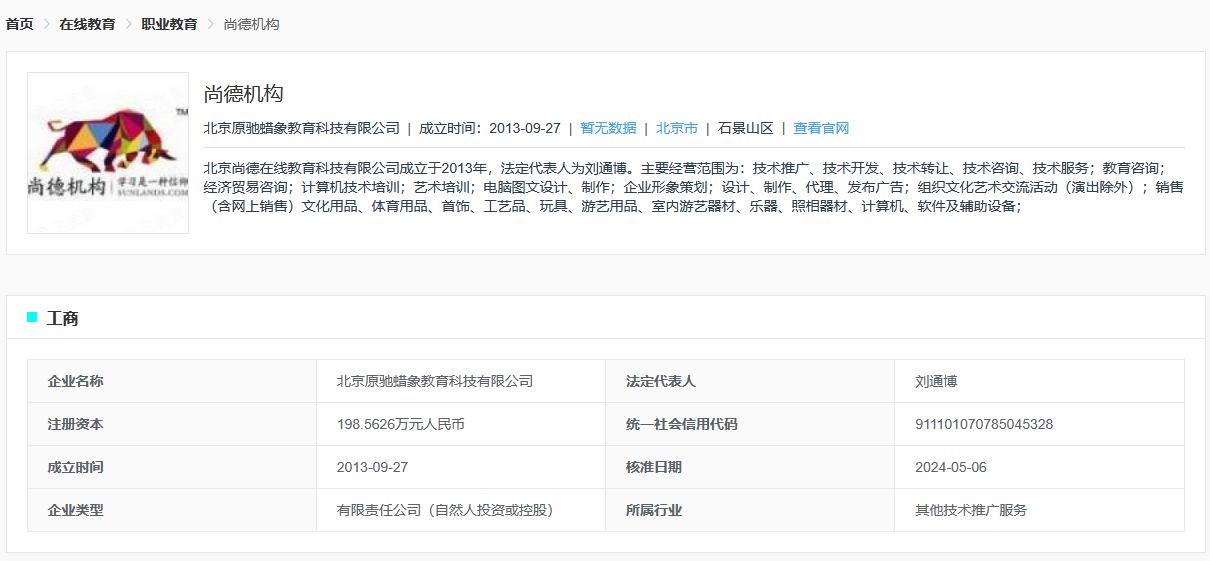Image resolution: width=1210 pixels, height=561 pixels.
Task: Go to 首页 breadcrumb link
Action: tap(20, 24)
